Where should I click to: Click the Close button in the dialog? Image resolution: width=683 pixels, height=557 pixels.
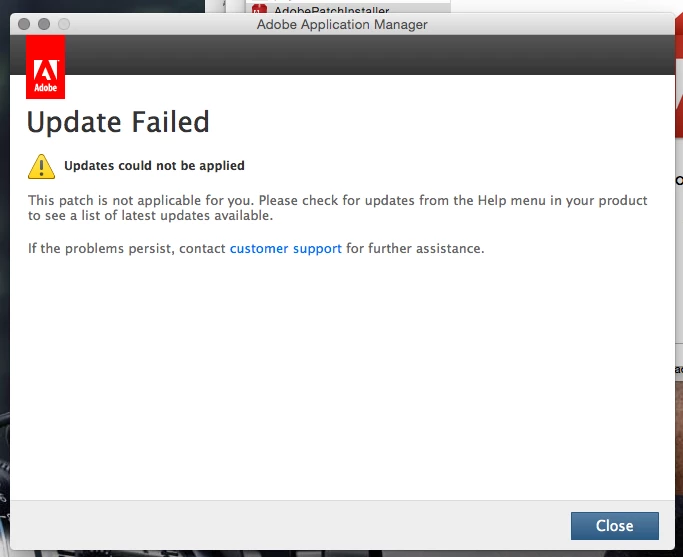pos(615,526)
